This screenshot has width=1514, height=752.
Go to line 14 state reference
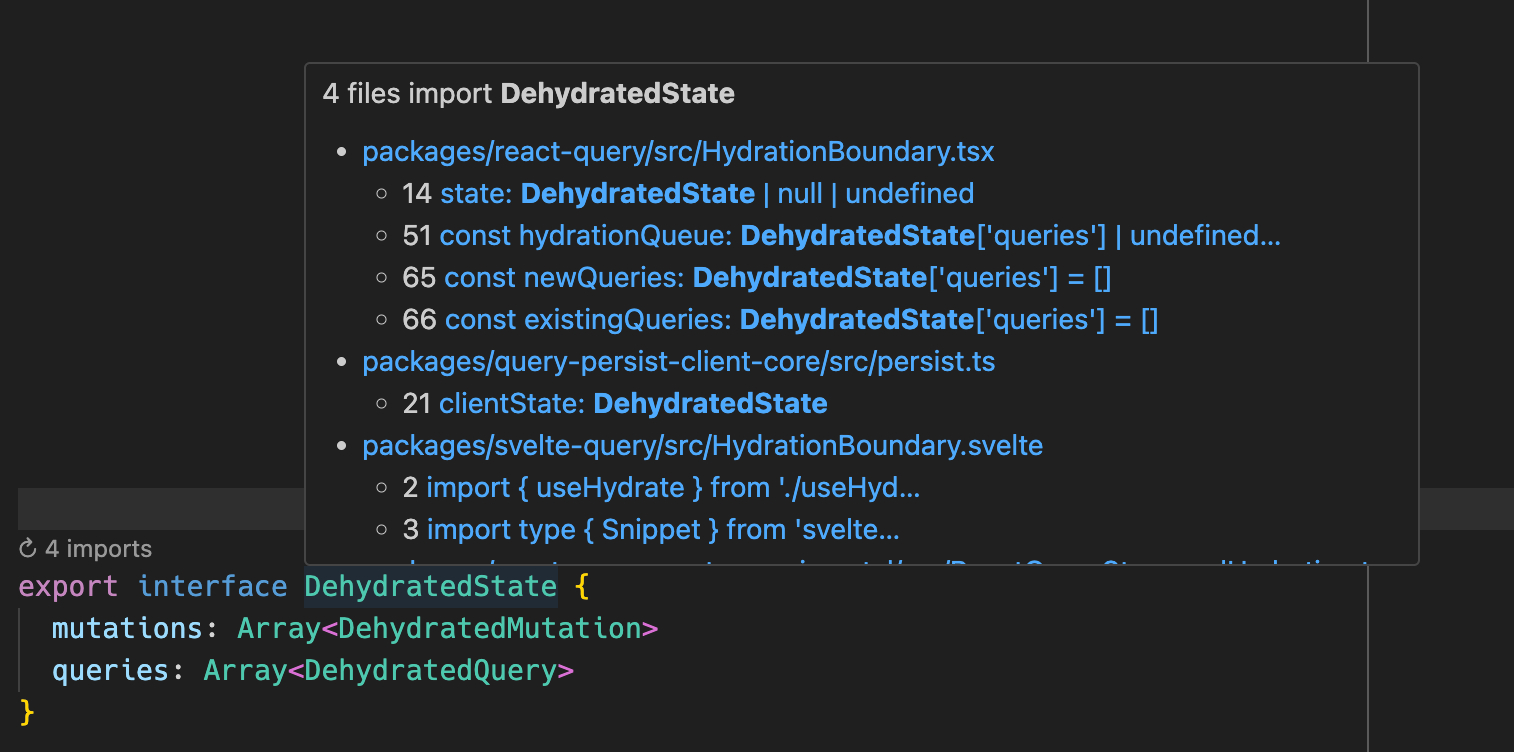[706, 193]
